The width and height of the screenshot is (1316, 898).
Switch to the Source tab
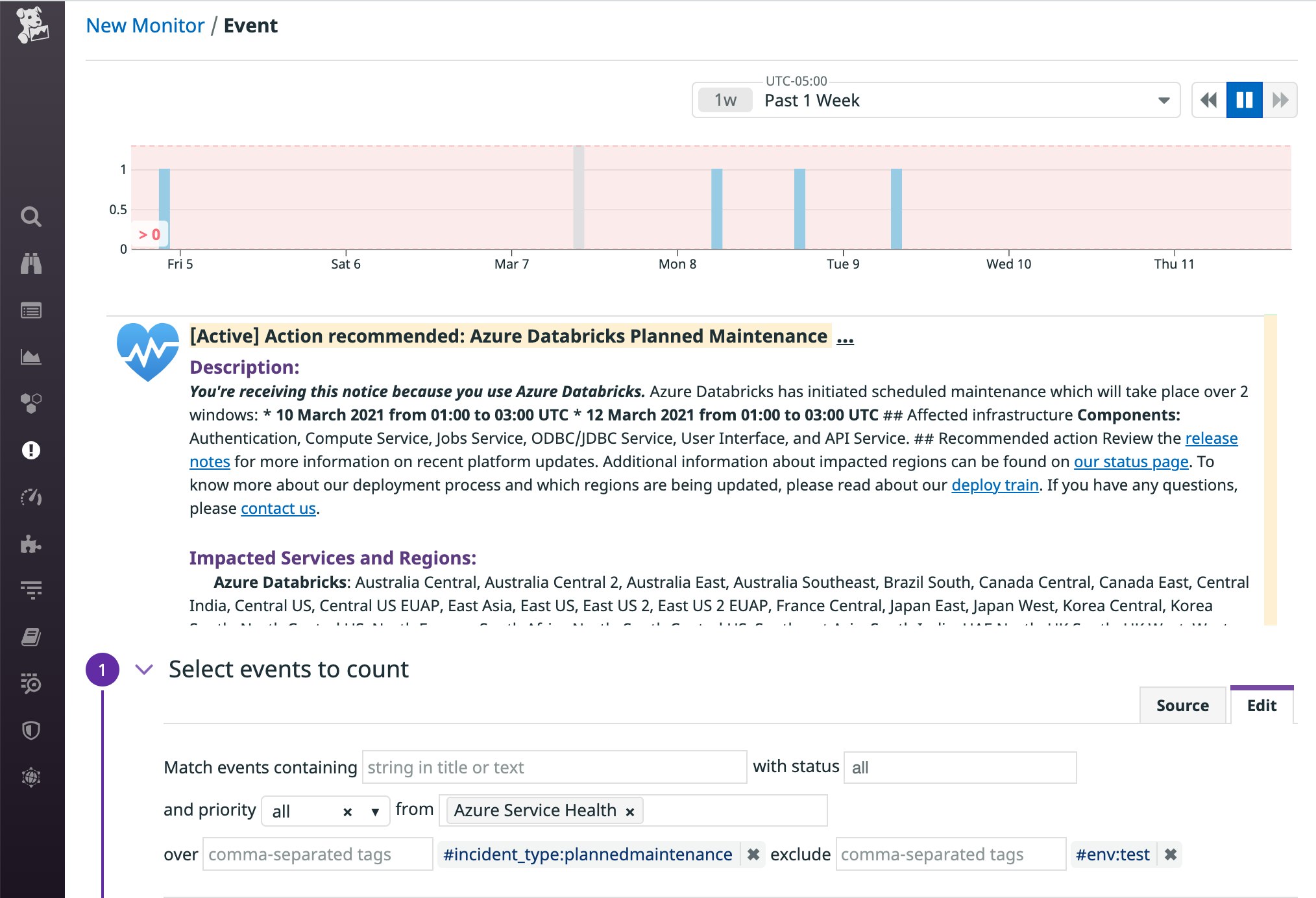[1182, 705]
